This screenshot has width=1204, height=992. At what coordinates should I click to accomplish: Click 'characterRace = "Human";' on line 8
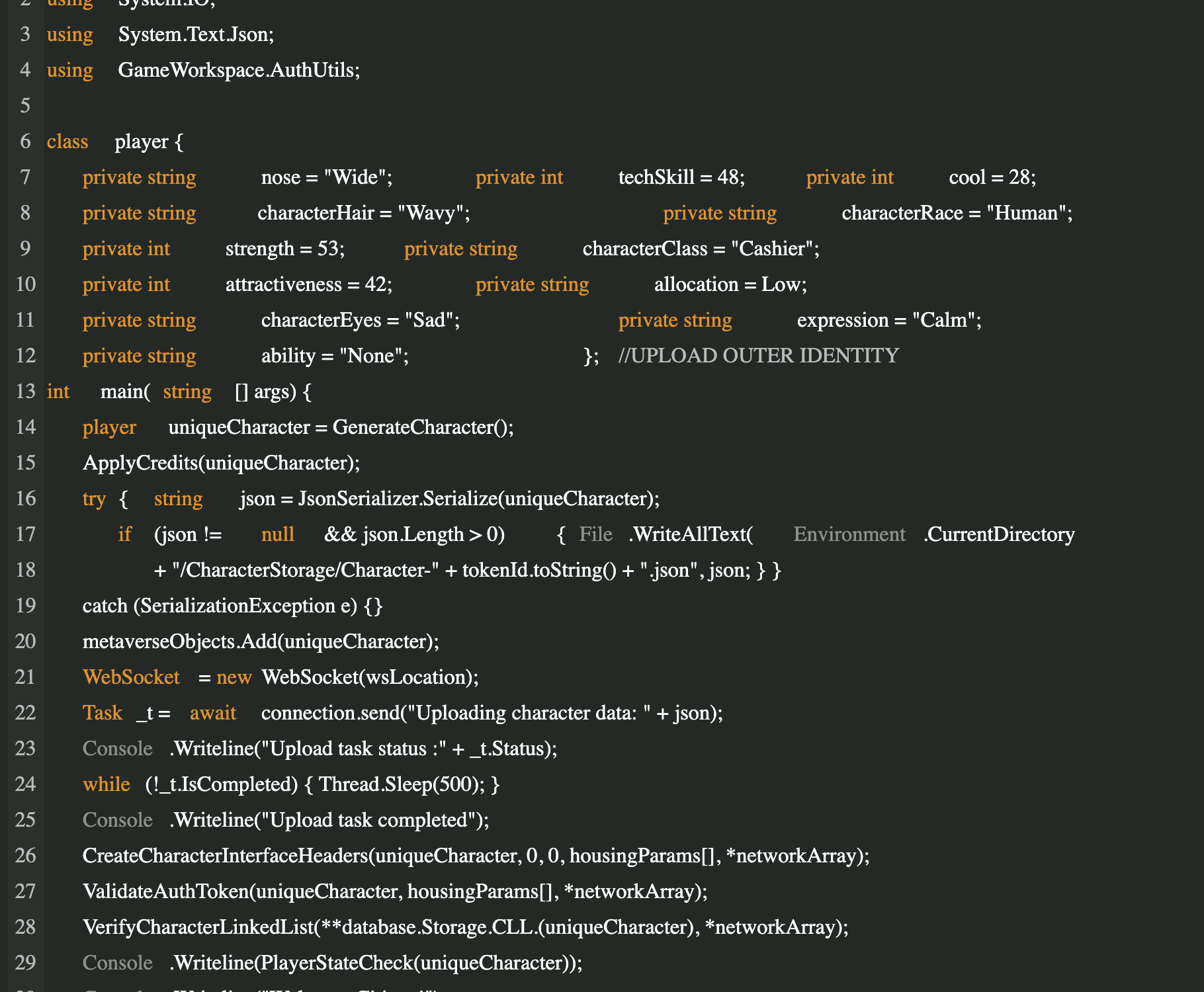click(957, 212)
